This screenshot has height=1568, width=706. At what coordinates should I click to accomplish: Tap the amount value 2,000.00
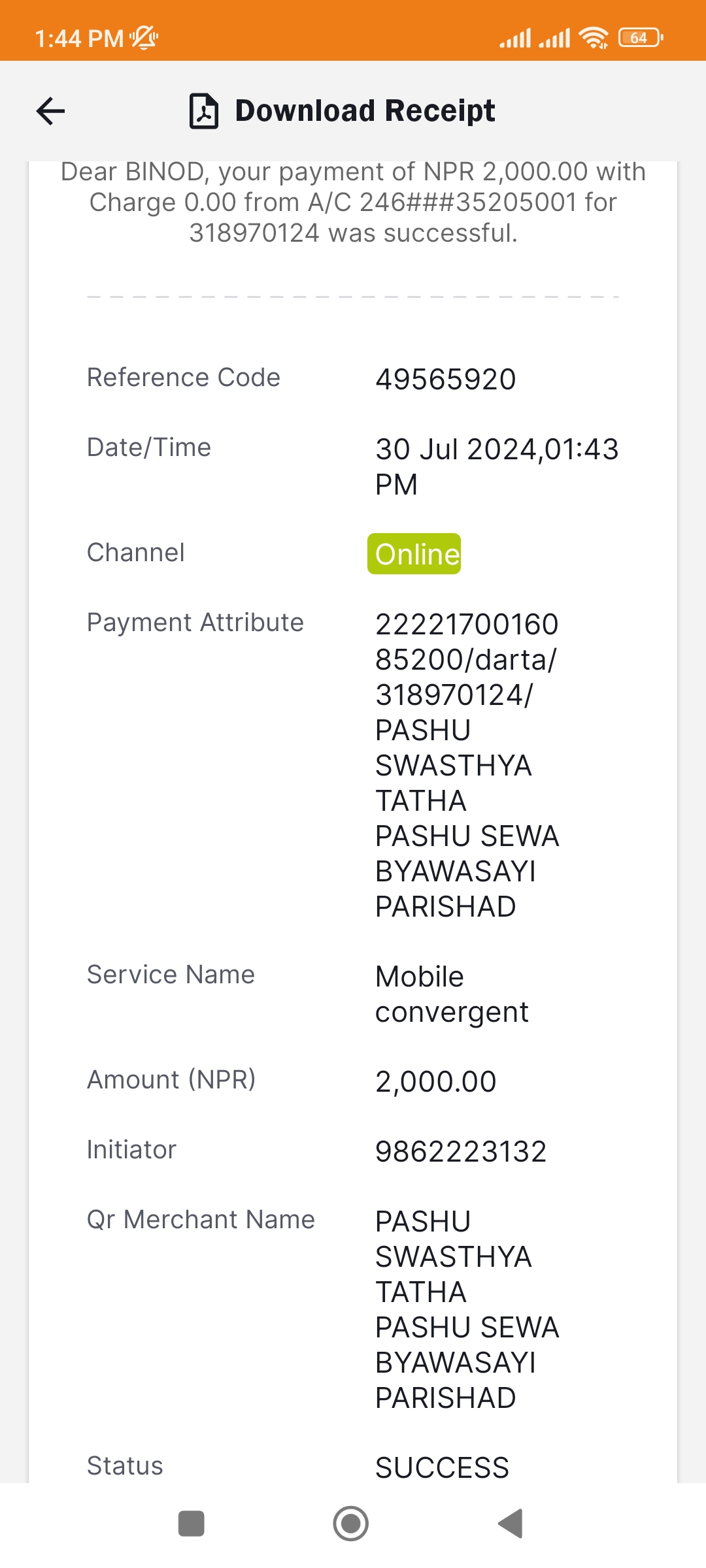436,1082
